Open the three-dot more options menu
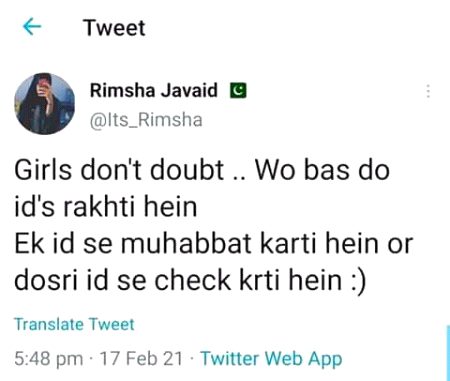450x381 pixels. pyautogui.click(x=428, y=91)
